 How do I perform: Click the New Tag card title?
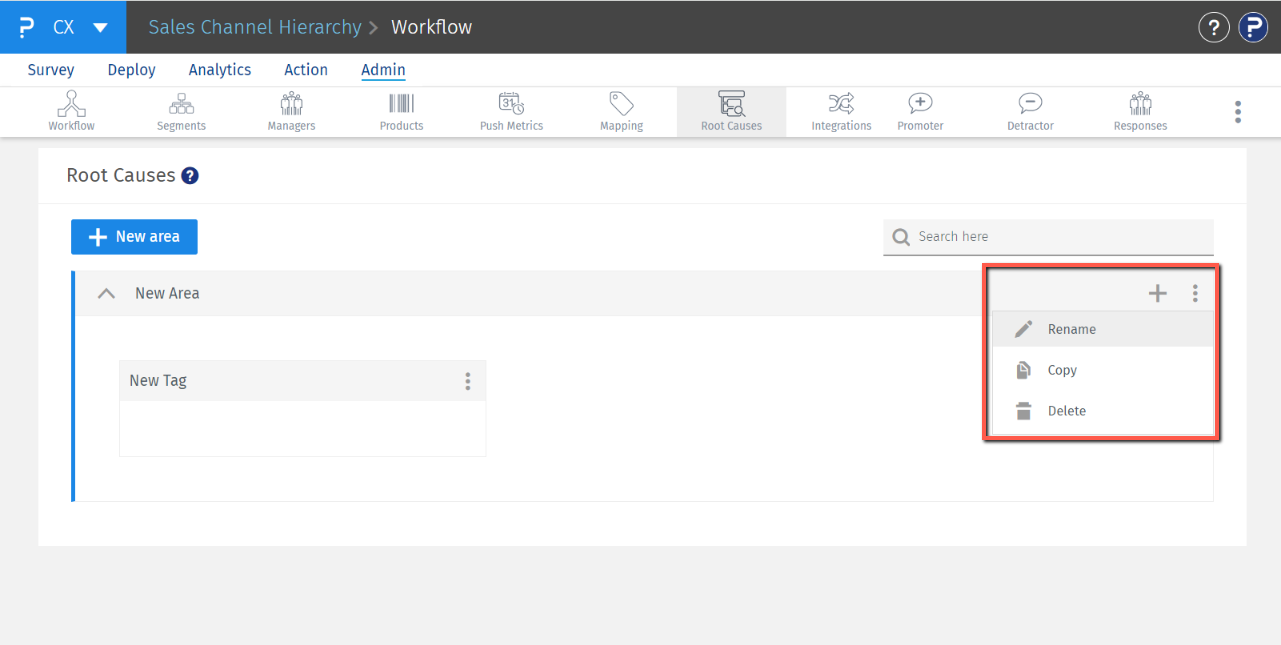[x=158, y=381]
